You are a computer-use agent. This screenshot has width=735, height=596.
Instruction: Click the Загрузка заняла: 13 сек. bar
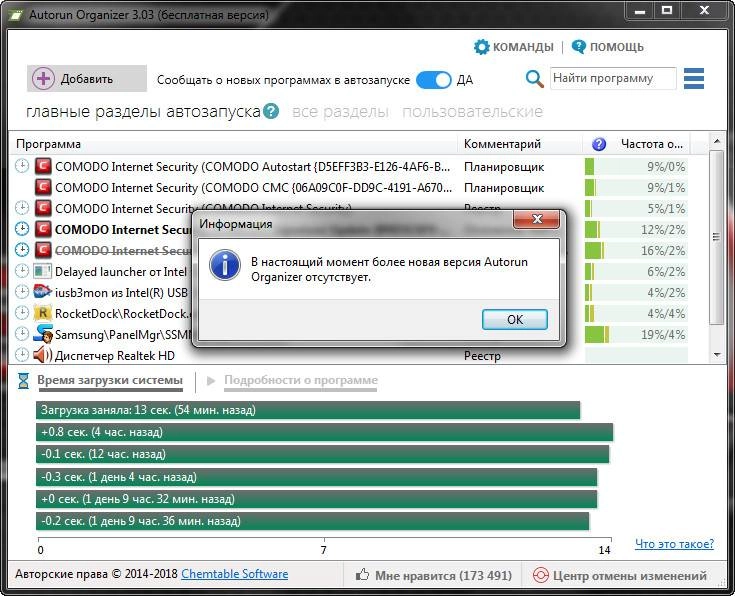pyautogui.click(x=308, y=410)
